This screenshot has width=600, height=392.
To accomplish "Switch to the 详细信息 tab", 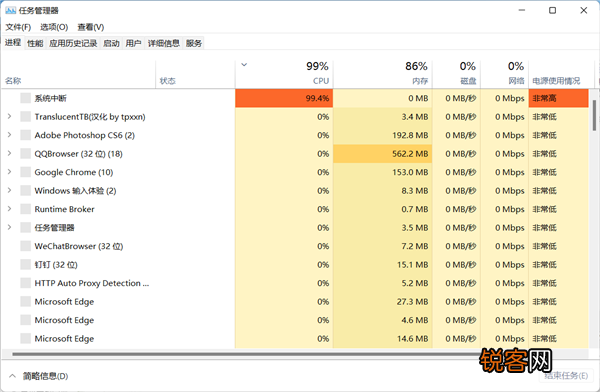I will tap(164, 43).
